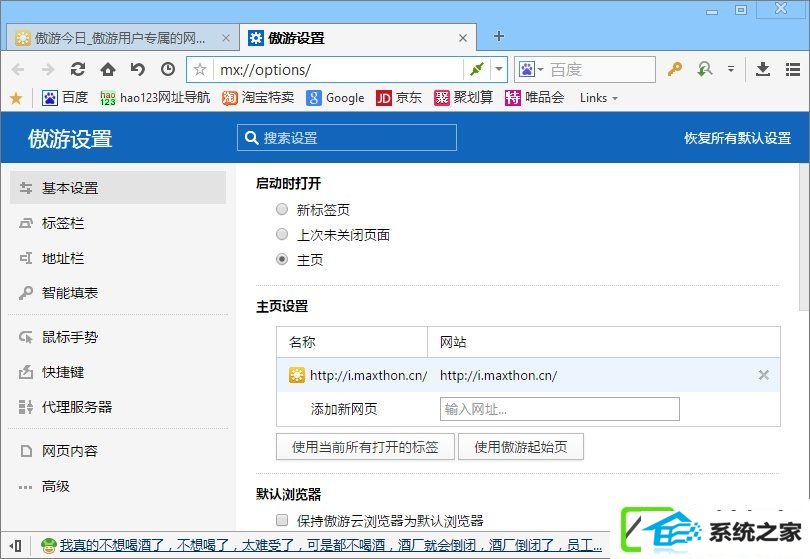Click the browser back arrow
Viewport: 810px width, 559px height.
(x=18, y=70)
